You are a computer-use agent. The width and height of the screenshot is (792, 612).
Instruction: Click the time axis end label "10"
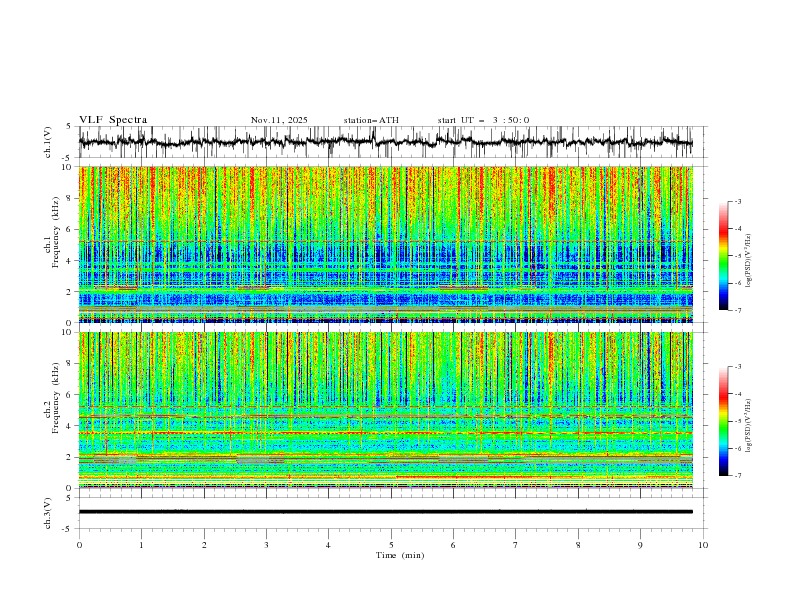tap(703, 545)
